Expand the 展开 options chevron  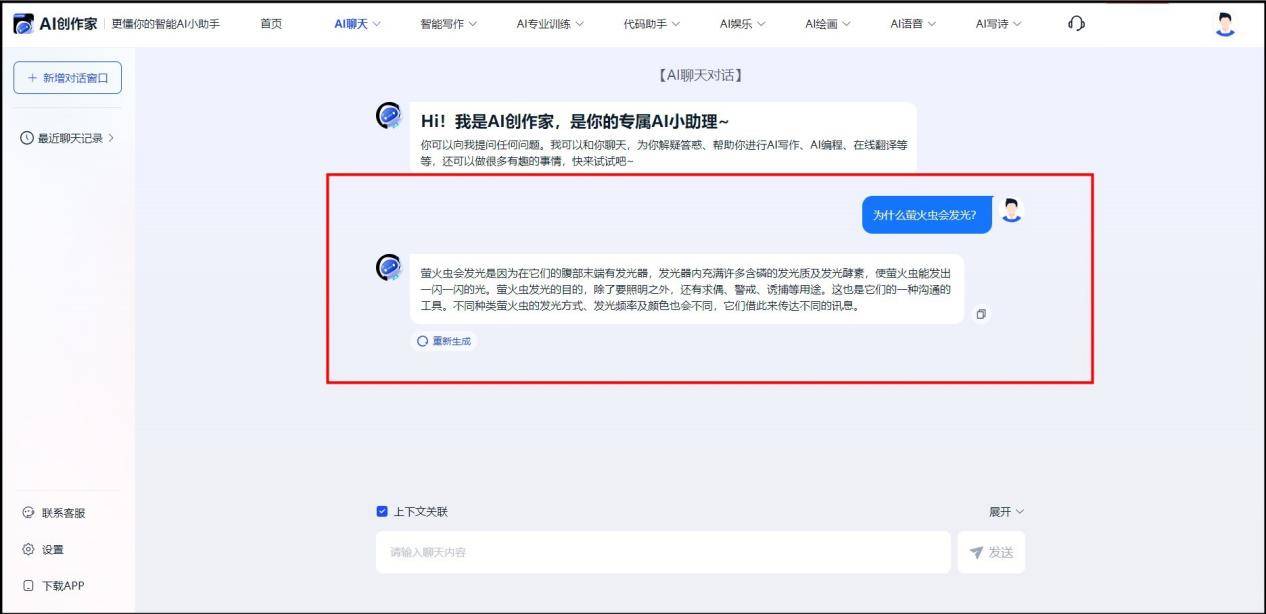point(1019,512)
